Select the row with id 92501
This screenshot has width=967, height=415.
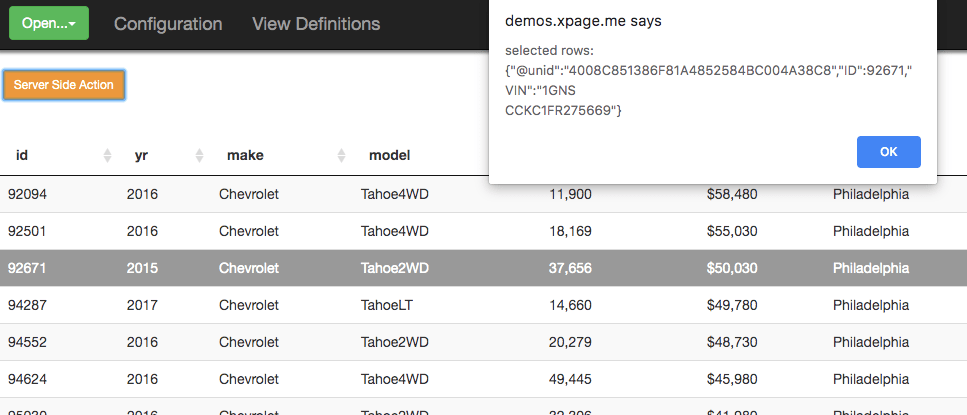(x=28, y=231)
